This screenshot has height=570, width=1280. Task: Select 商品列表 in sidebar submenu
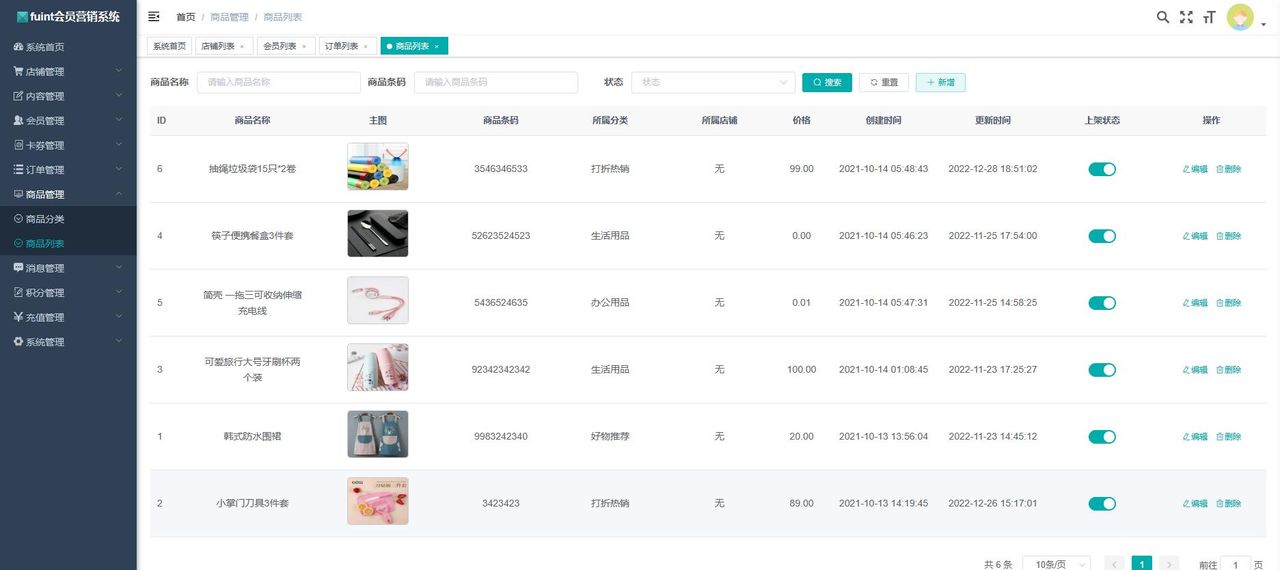(x=68, y=243)
